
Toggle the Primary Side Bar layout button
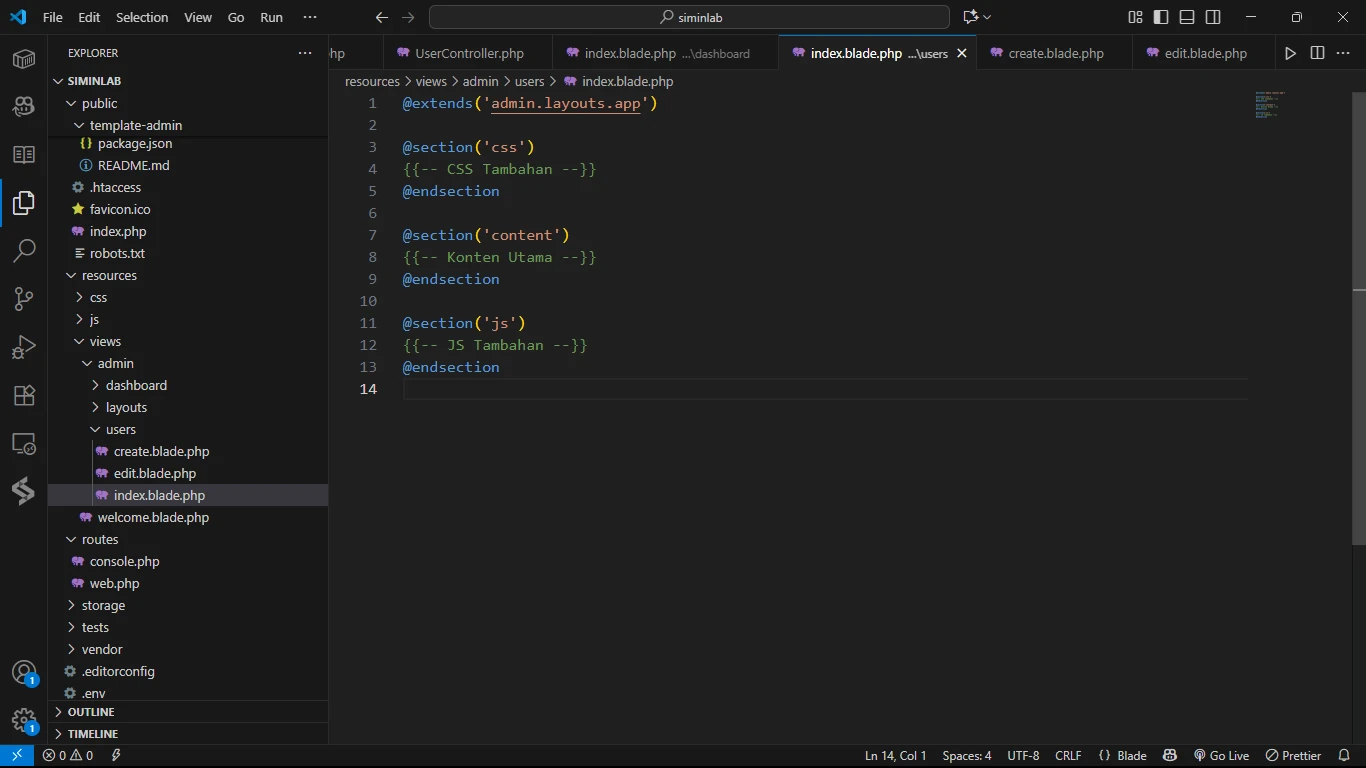click(x=1161, y=17)
